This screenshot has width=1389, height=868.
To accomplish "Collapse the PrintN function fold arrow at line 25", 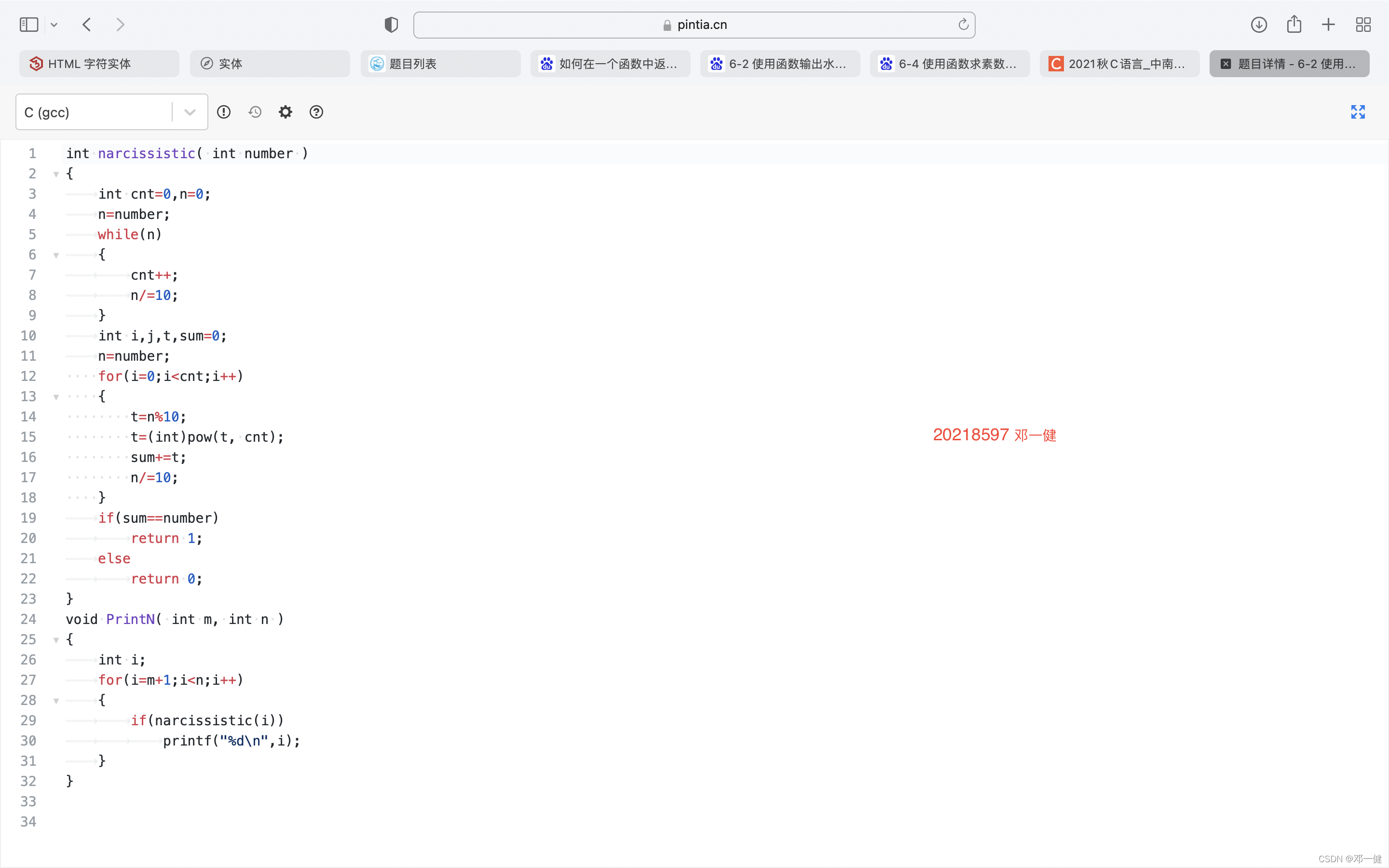I will coord(56,639).
